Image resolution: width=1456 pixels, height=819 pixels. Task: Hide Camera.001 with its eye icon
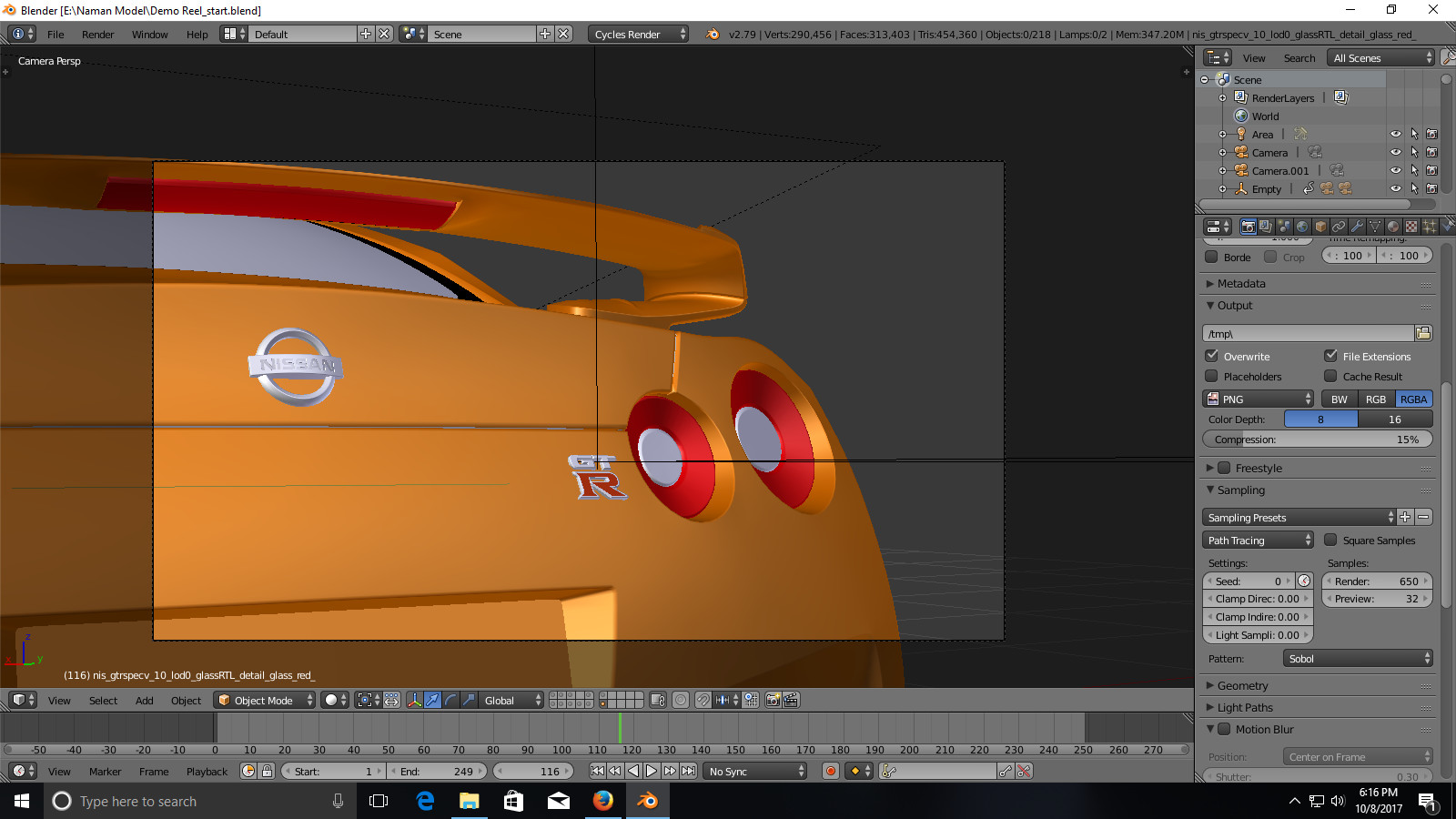coord(1396,170)
